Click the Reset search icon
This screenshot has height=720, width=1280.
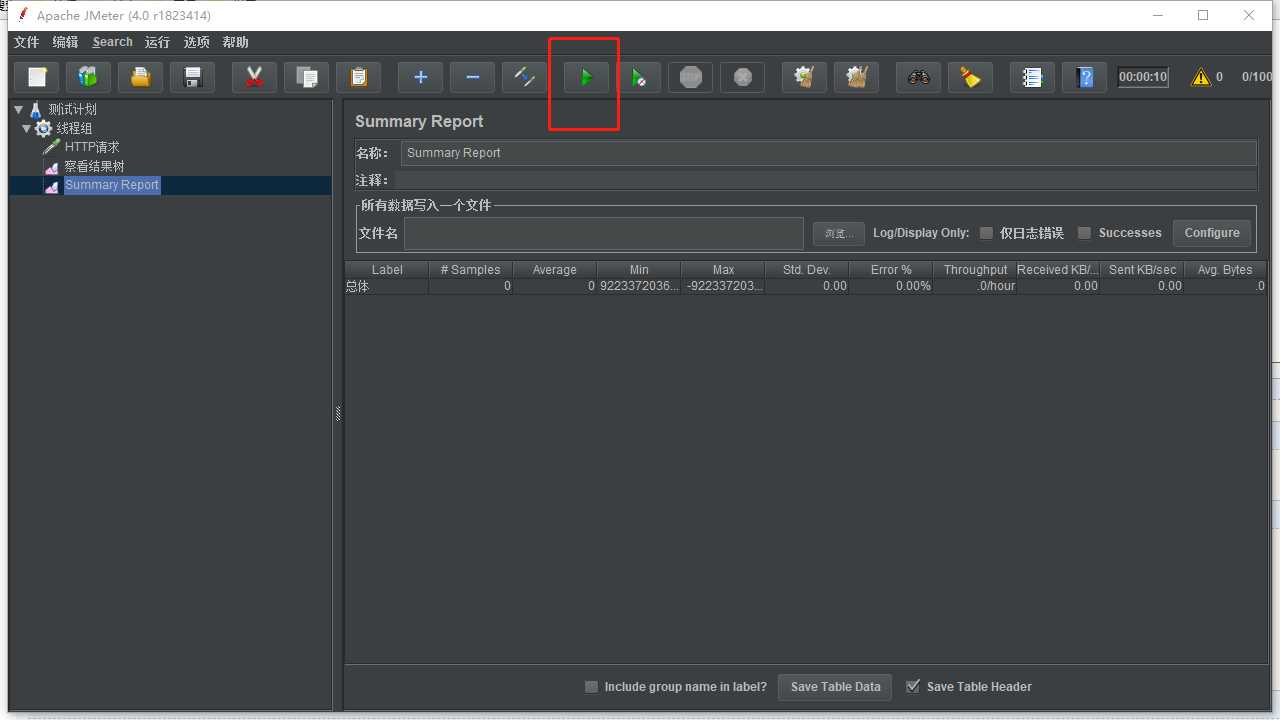tap(971, 77)
